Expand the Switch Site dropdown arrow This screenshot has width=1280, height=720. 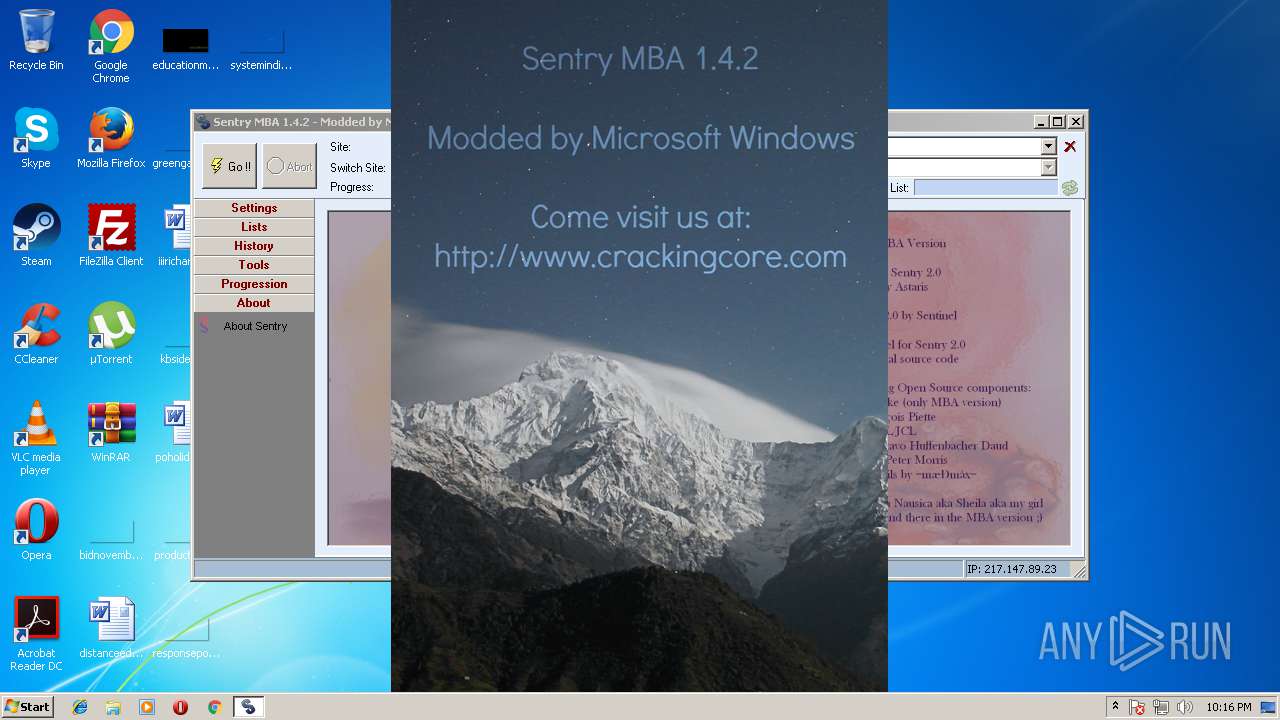click(1048, 167)
